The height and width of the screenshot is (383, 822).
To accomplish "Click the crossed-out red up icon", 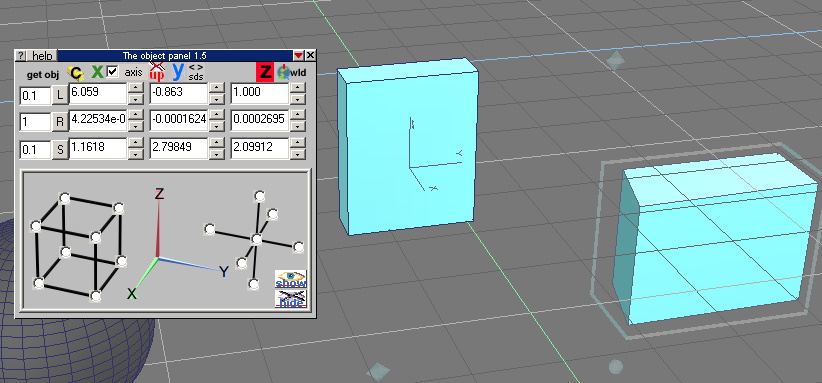I will (157, 71).
